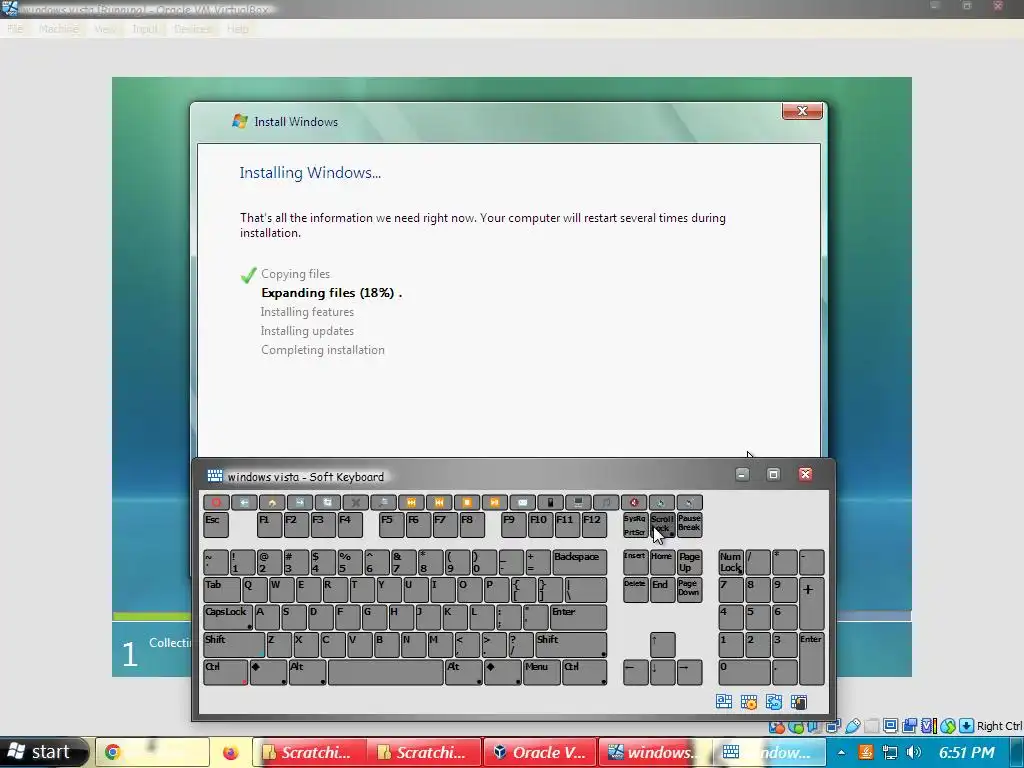1024x768 pixels.
Task: Switch to windows... VM taskbar button
Action: click(x=654, y=752)
